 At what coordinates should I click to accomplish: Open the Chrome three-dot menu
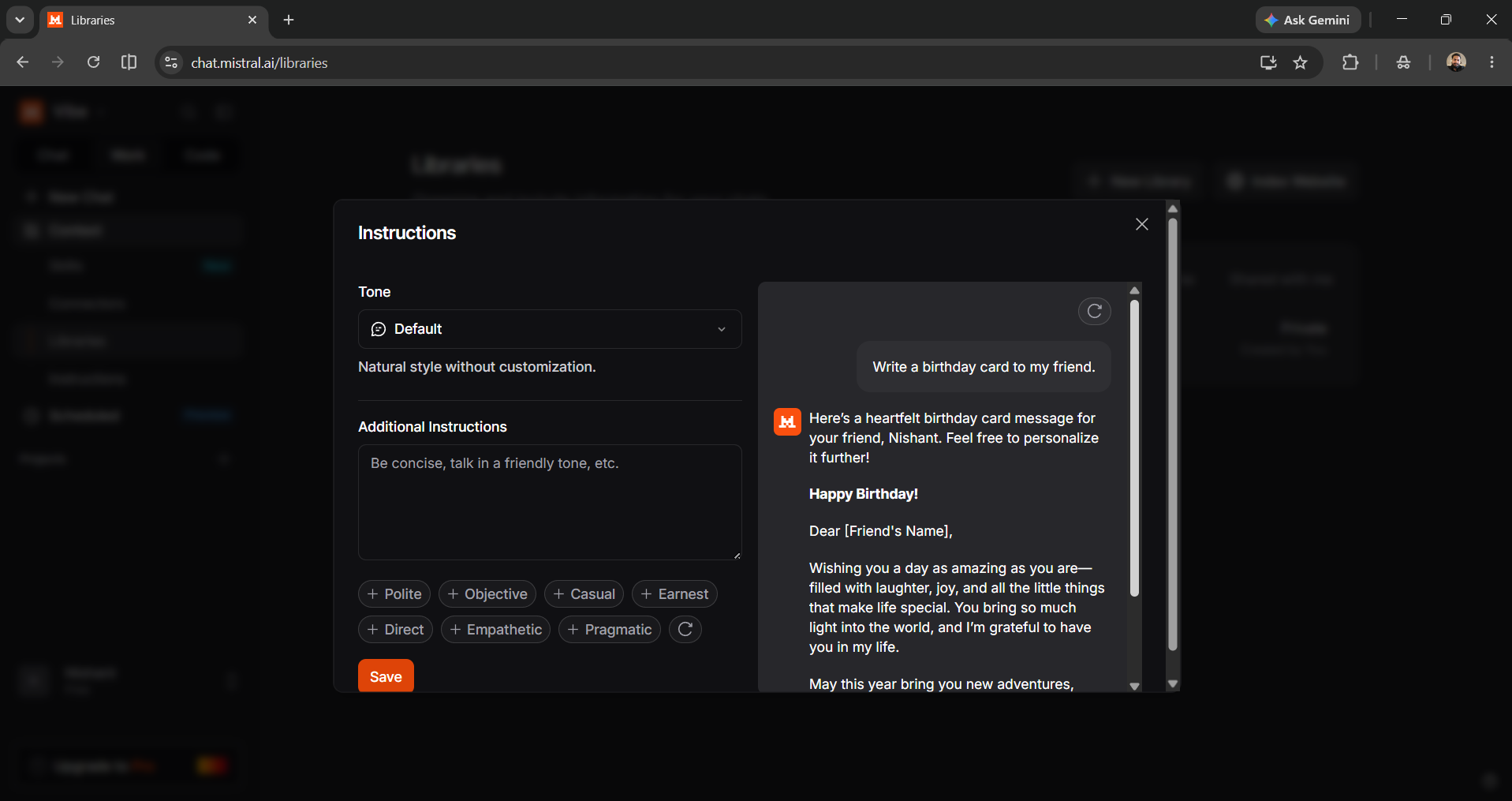1491,62
